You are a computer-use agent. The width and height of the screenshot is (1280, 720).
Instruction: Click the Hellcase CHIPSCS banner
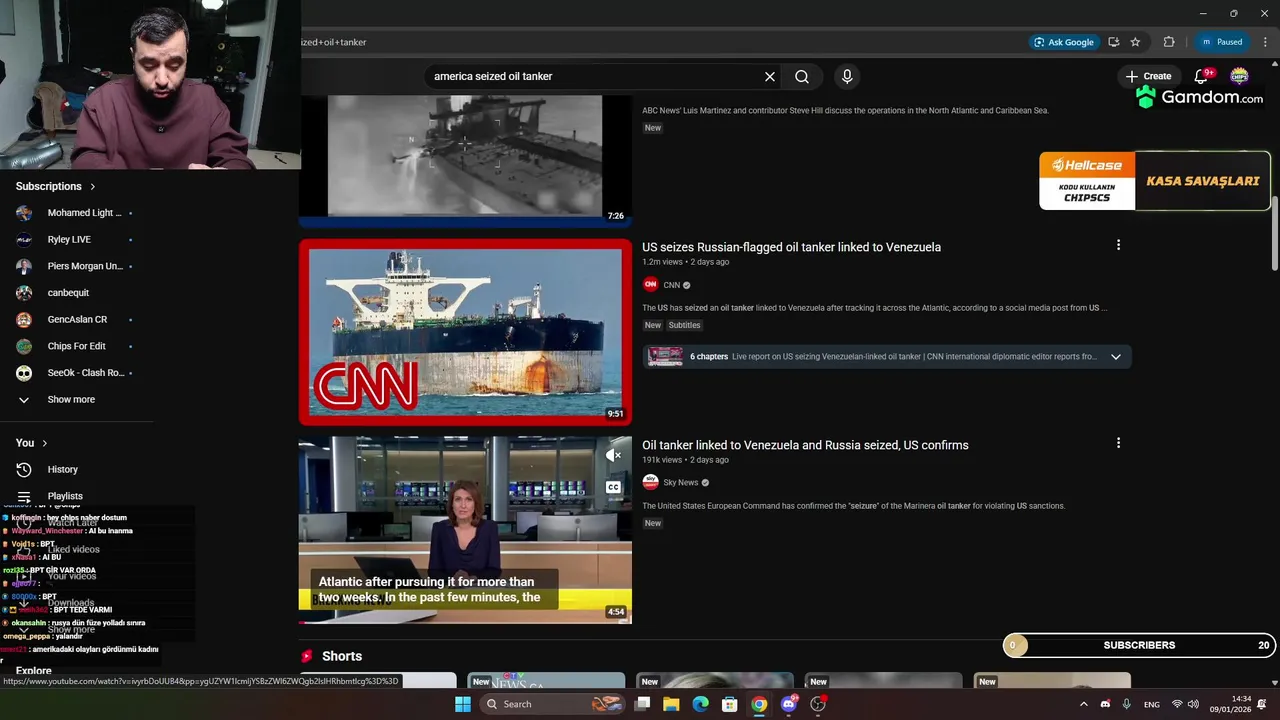[x=1154, y=181]
